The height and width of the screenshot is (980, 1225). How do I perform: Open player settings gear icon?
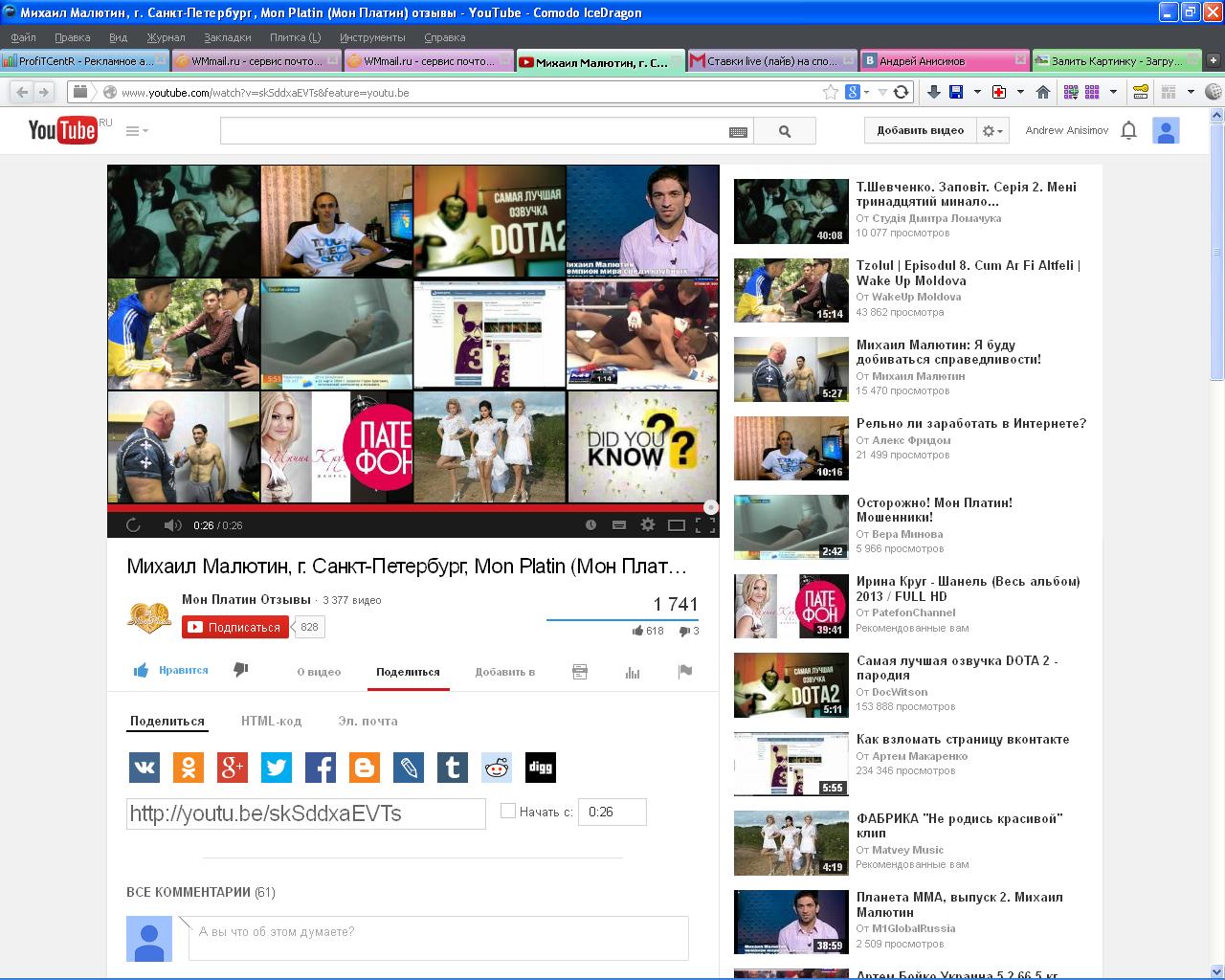(648, 524)
